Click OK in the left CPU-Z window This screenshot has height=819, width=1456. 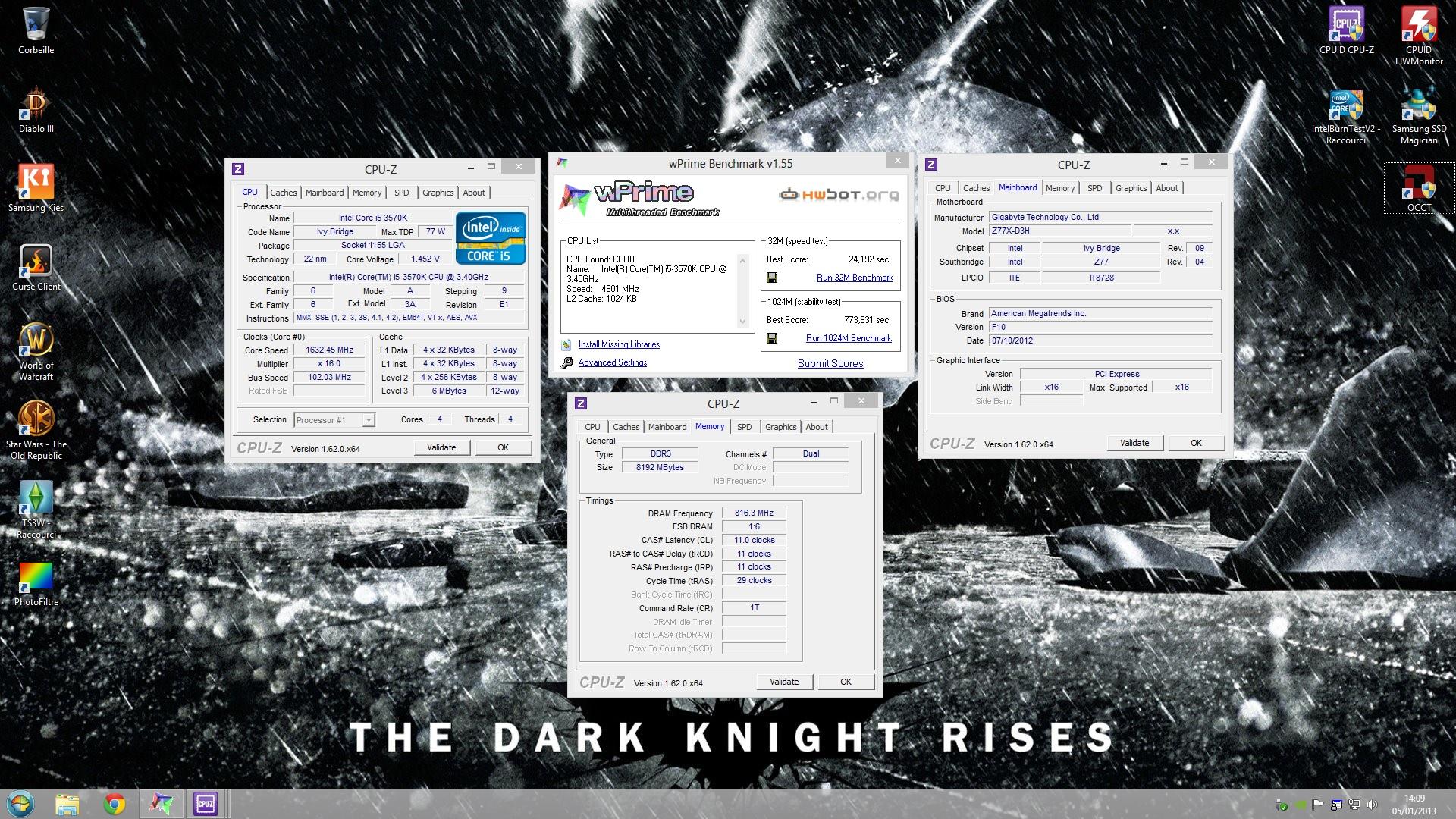[x=503, y=447]
